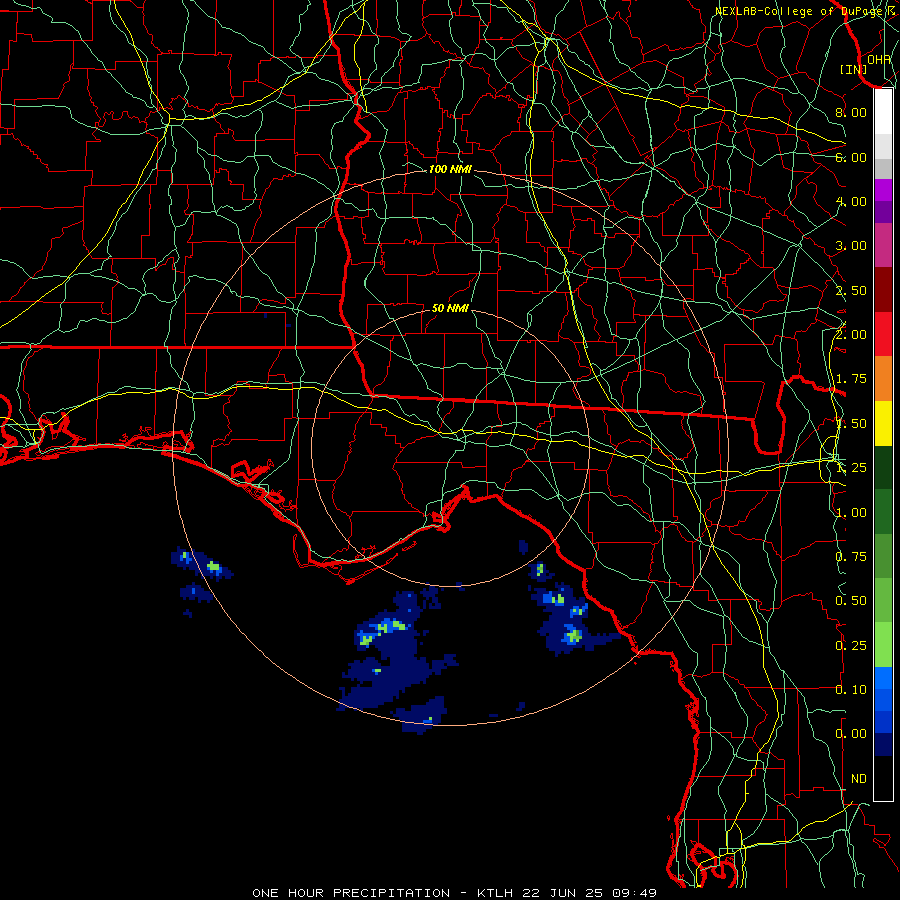The image size is (900, 900).
Task: Click the 6.00 legend value
Action: pos(851,157)
